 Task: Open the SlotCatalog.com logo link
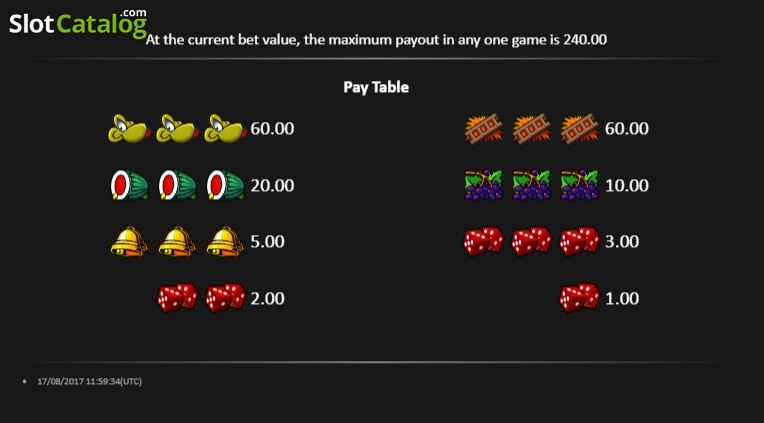(78, 23)
